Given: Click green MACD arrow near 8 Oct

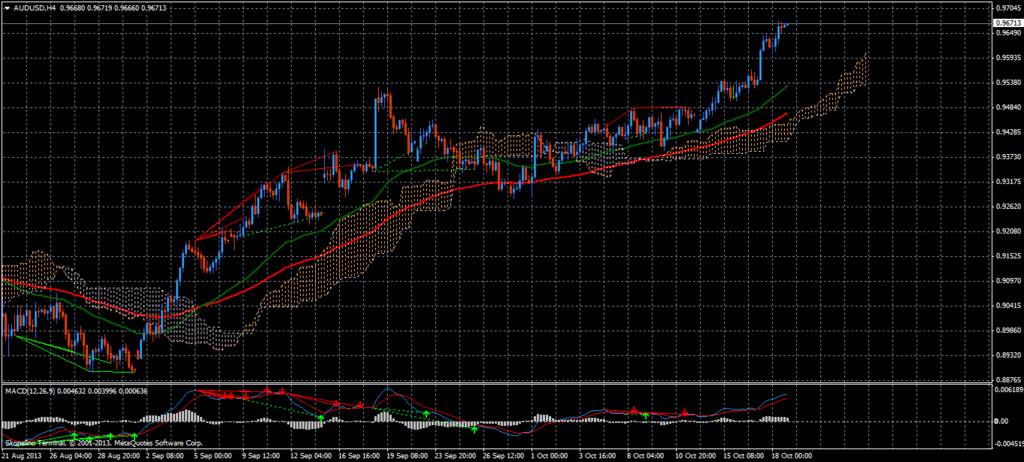Looking at the screenshot, I should (646, 414).
